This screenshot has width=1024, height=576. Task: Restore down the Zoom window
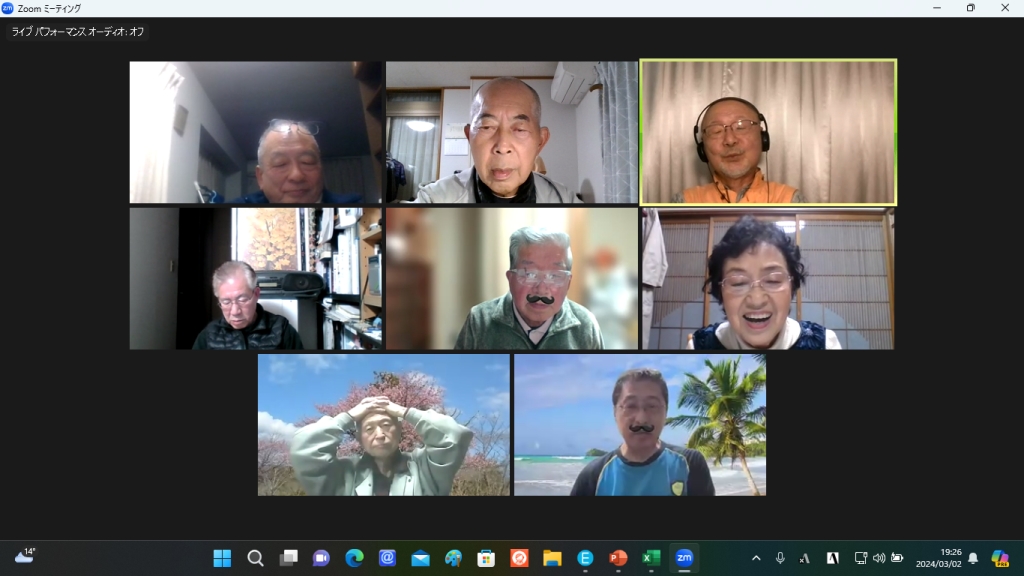(971, 8)
